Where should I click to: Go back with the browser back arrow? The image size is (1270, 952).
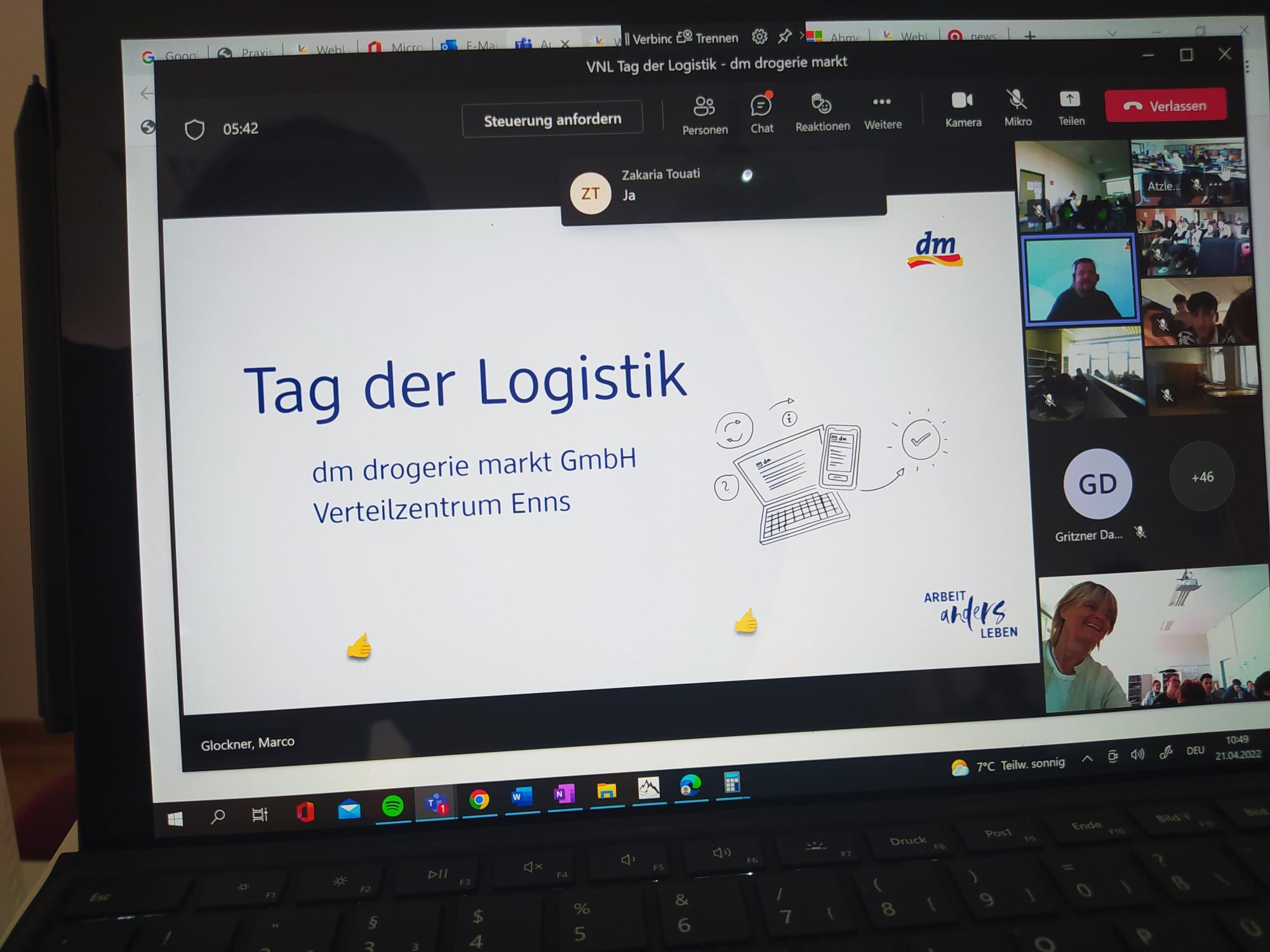tap(147, 94)
